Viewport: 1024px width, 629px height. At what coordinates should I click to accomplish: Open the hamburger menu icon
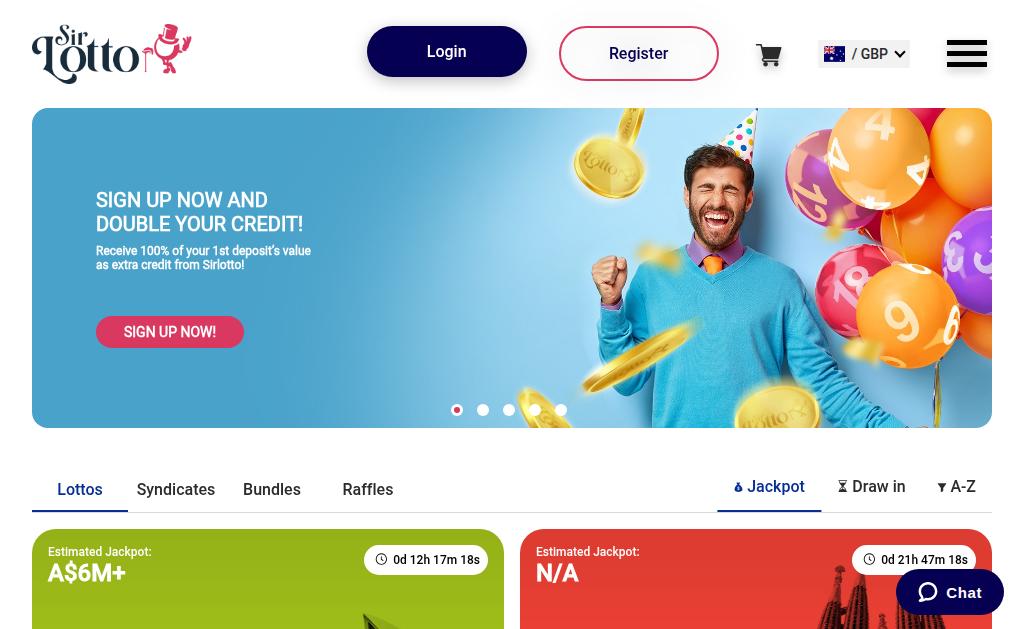tap(967, 54)
